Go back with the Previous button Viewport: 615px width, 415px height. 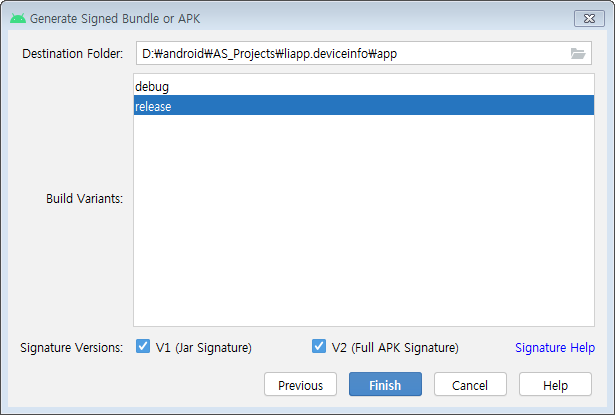click(300, 384)
